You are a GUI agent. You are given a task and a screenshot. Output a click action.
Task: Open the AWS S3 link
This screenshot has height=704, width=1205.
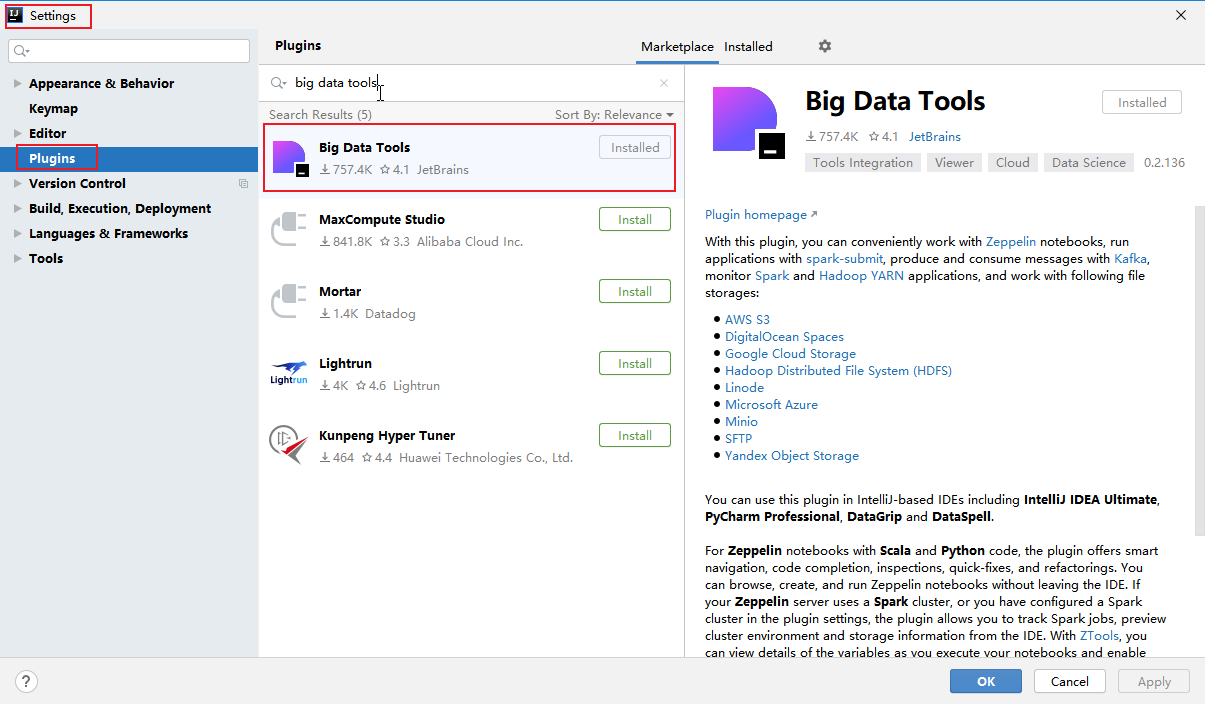(747, 320)
